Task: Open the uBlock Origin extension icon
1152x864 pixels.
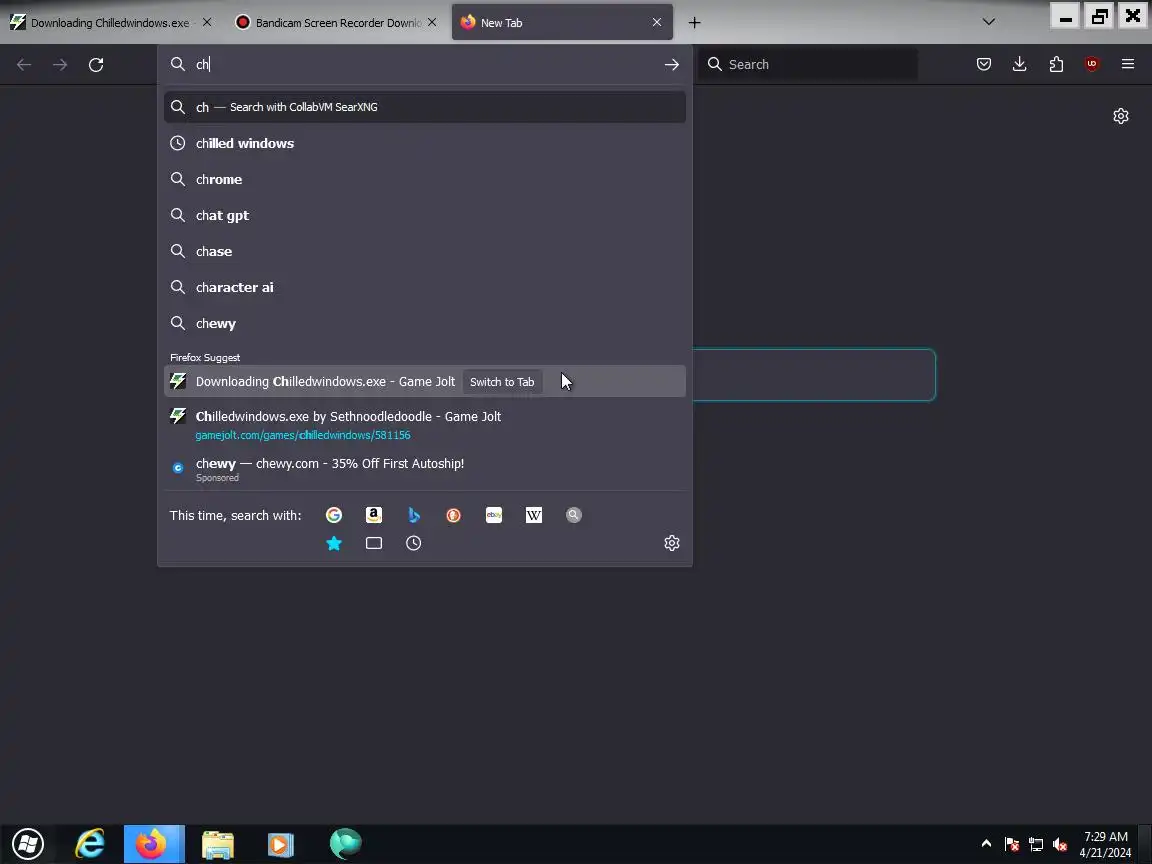Action: point(1092,64)
